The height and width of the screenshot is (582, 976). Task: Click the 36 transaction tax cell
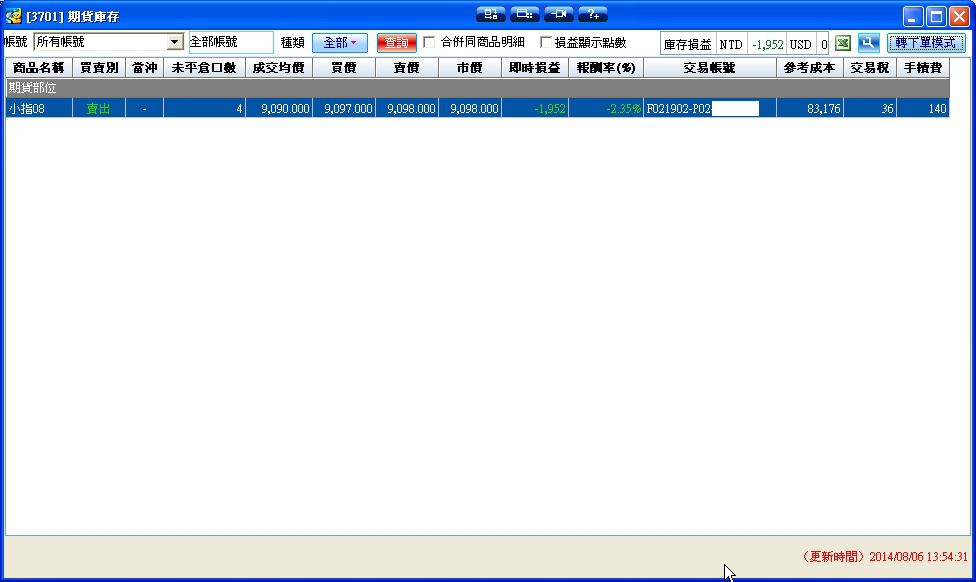point(870,108)
